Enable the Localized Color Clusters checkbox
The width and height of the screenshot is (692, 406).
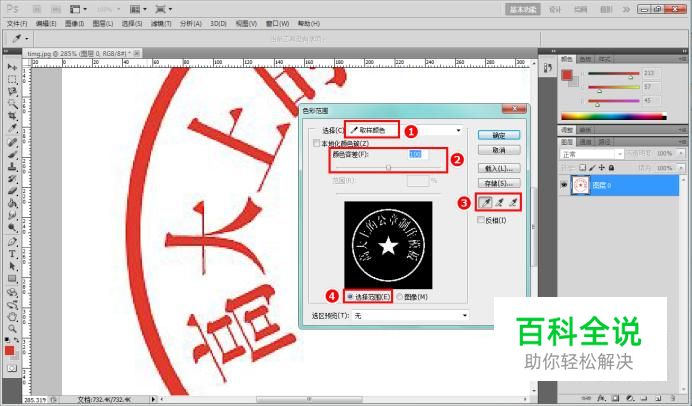[316, 143]
